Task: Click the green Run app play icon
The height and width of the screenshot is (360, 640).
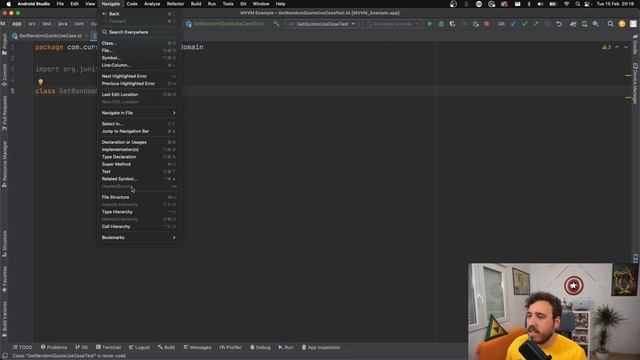Action: 430,24
